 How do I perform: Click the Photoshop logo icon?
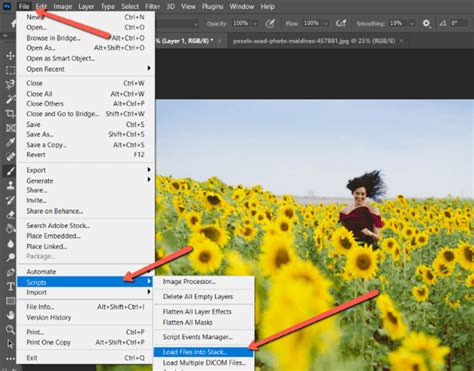click(7, 6)
